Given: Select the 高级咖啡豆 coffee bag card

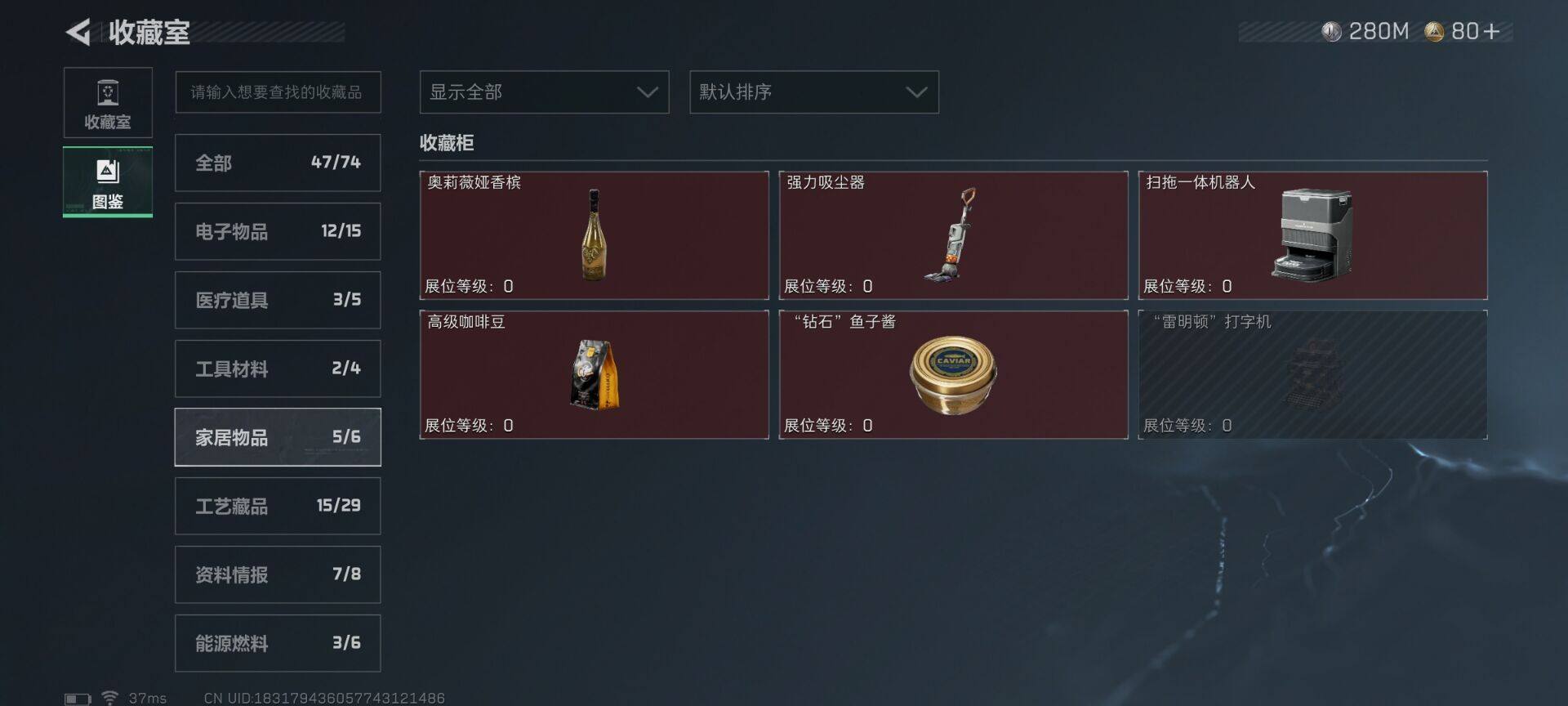Looking at the screenshot, I should [594, 374].
